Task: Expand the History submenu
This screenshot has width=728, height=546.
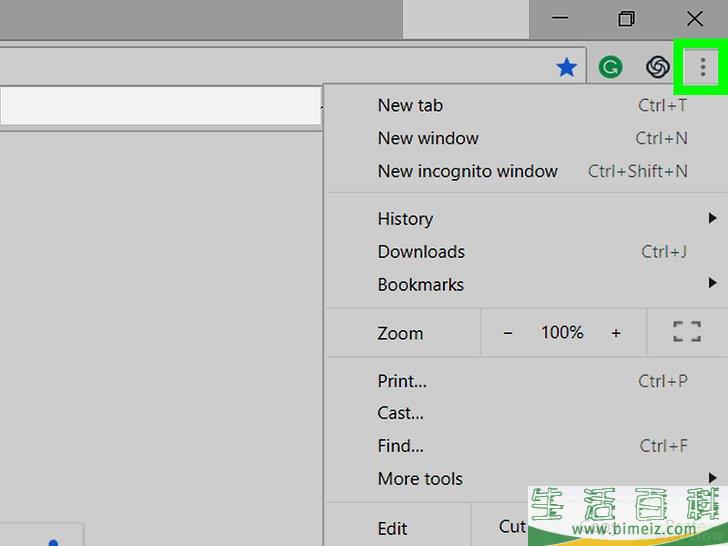Action: pyautogui.click(x=405, y=218)
